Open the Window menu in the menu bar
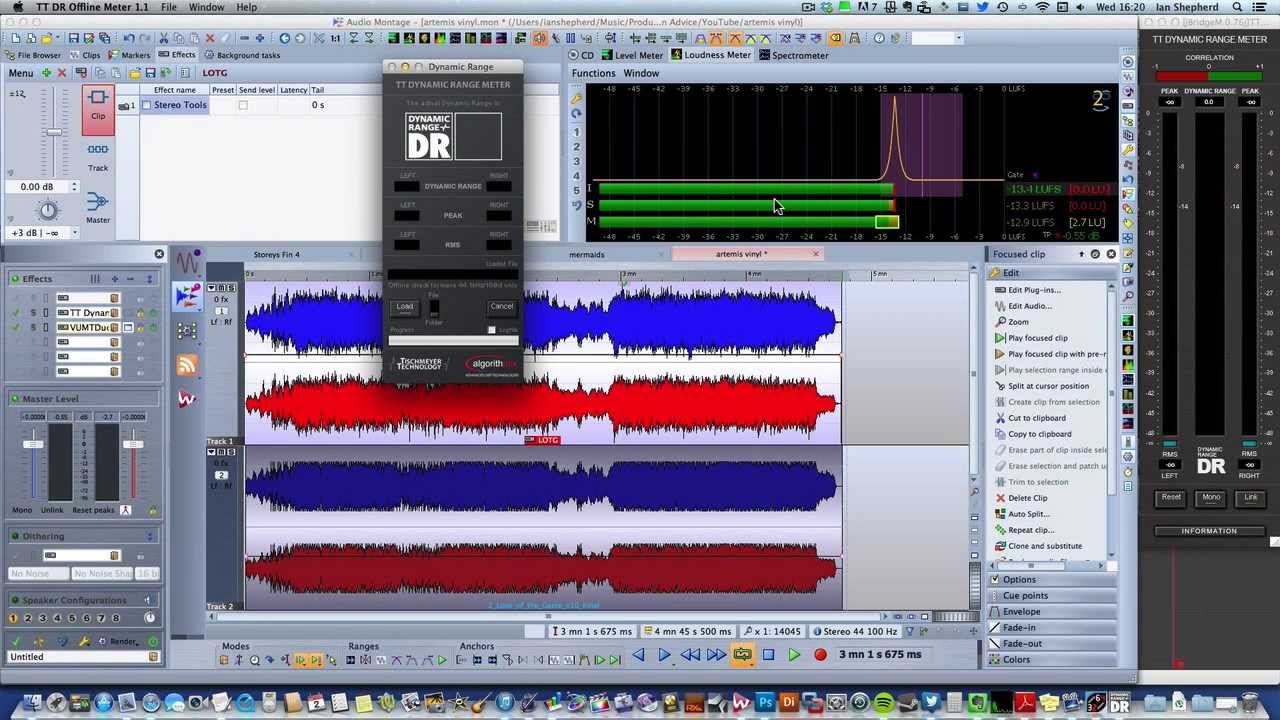Viewport: 1280px width, 720px height. pyautogui.click(x=206, y=7)
